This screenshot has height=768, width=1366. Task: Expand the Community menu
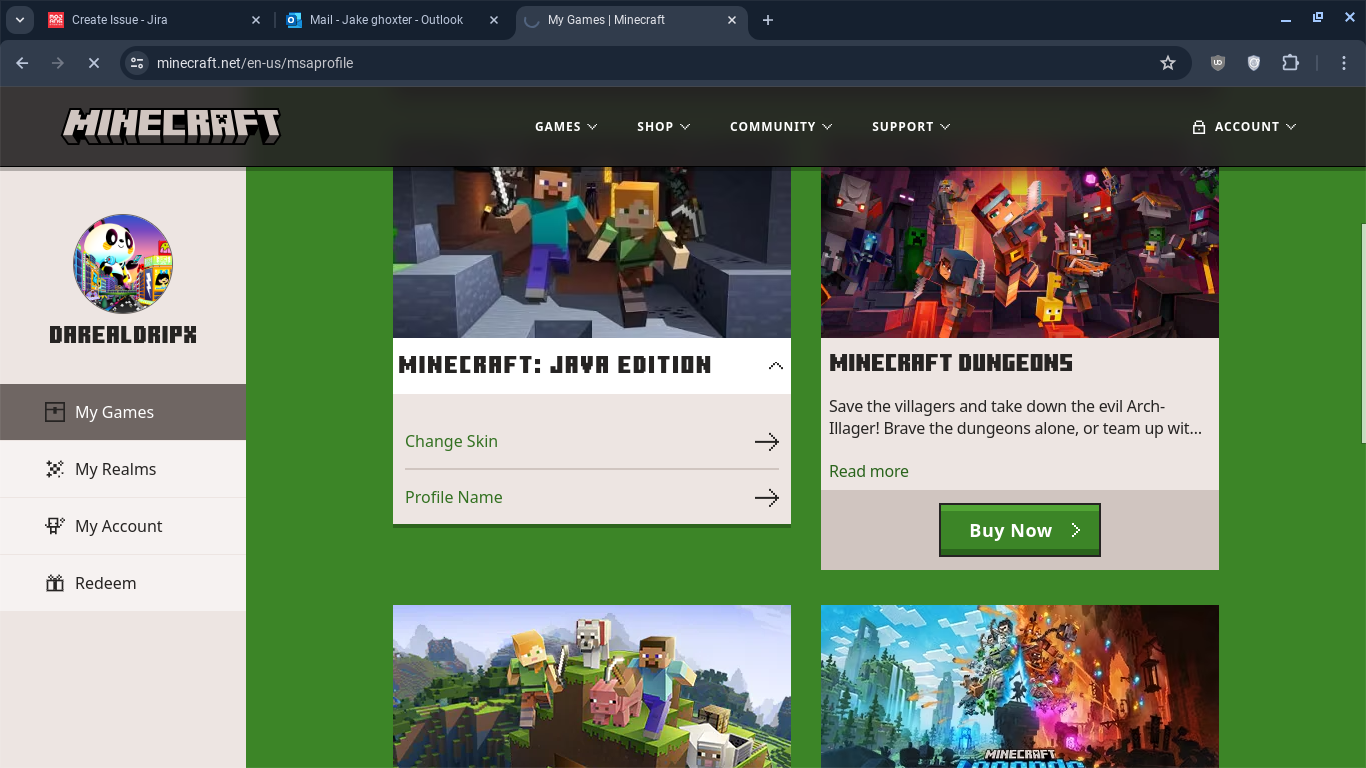[781, 127]
